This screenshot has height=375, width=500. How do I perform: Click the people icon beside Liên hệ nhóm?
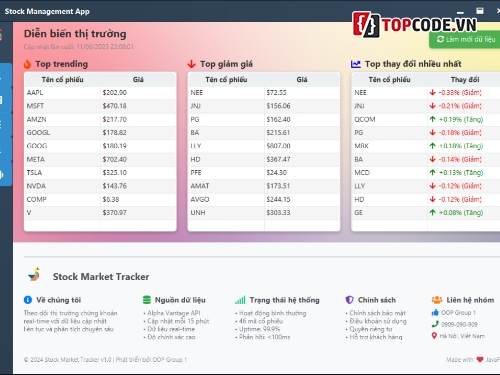[437, 300]
